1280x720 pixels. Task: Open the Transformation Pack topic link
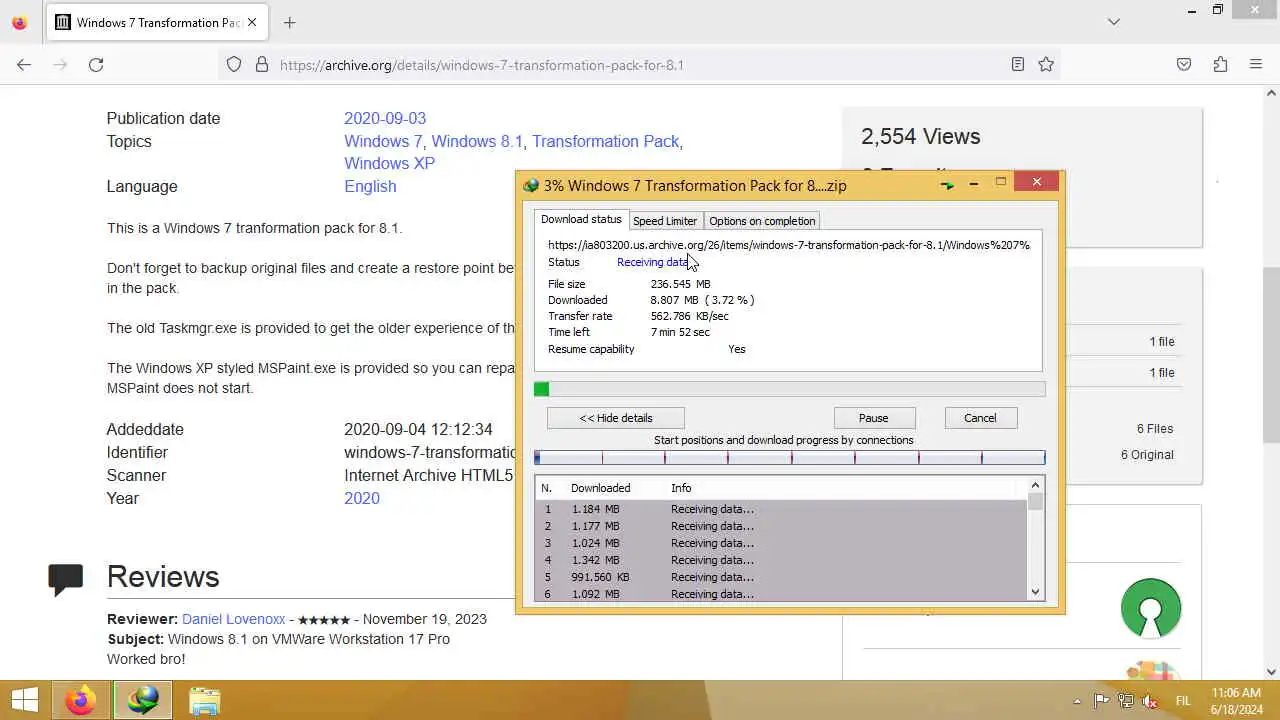click(605, 141)
